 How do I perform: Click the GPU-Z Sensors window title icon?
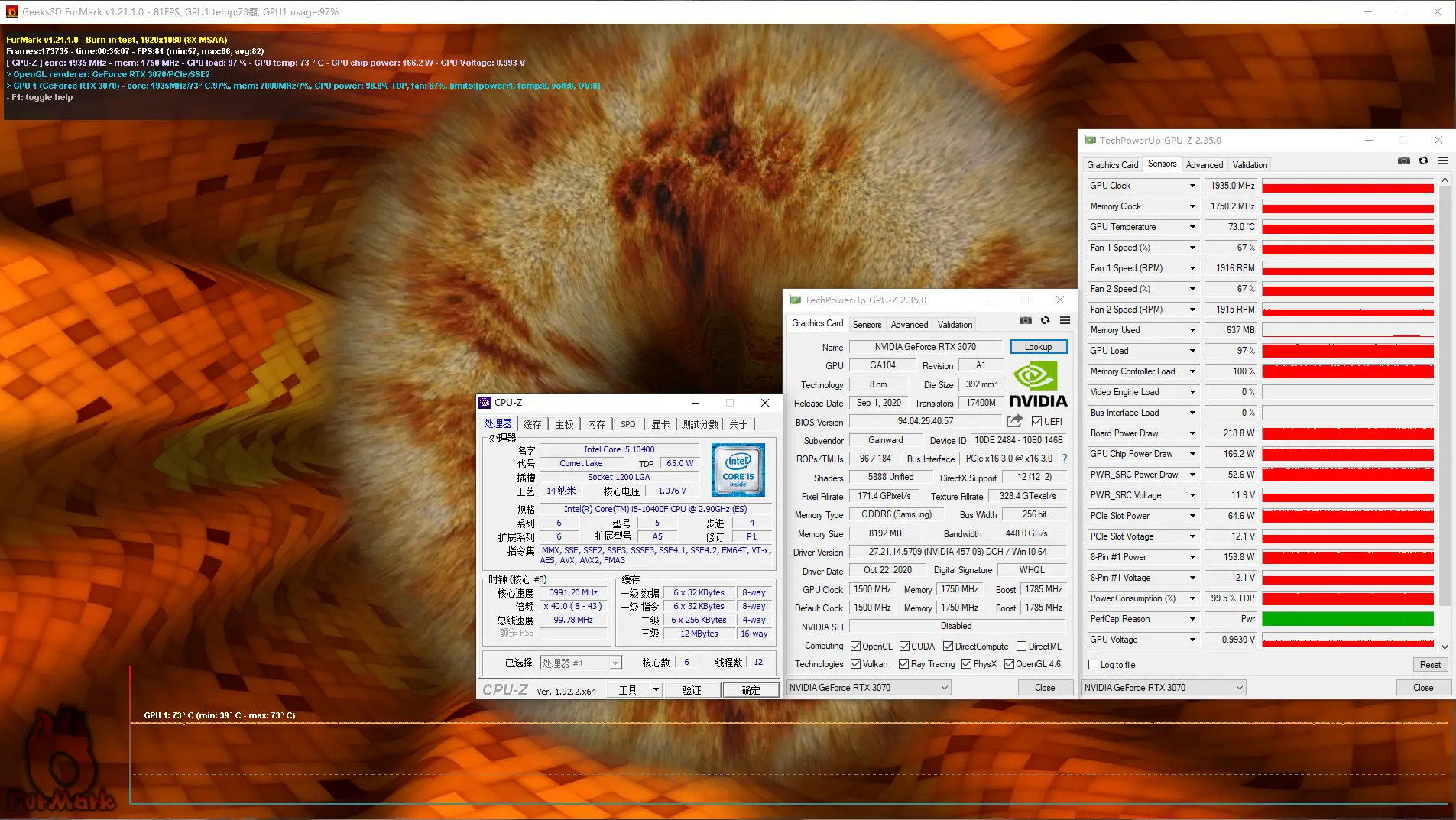point(1090,141)
